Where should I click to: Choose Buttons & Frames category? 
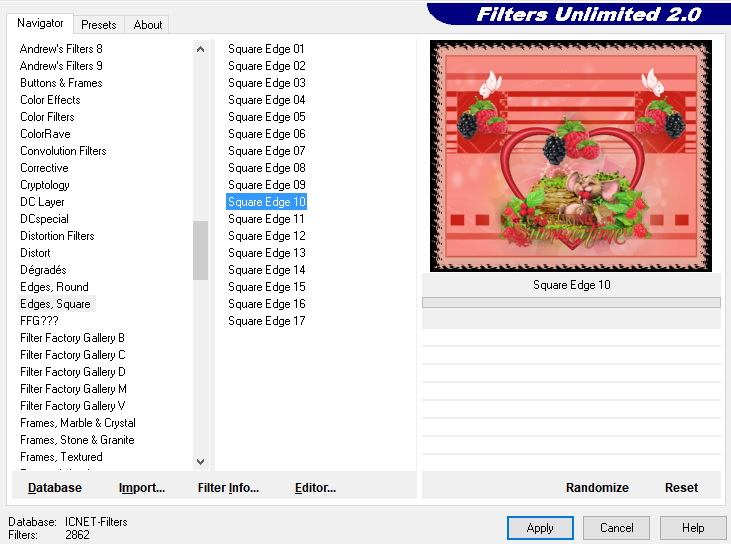[x=61, y=83]
